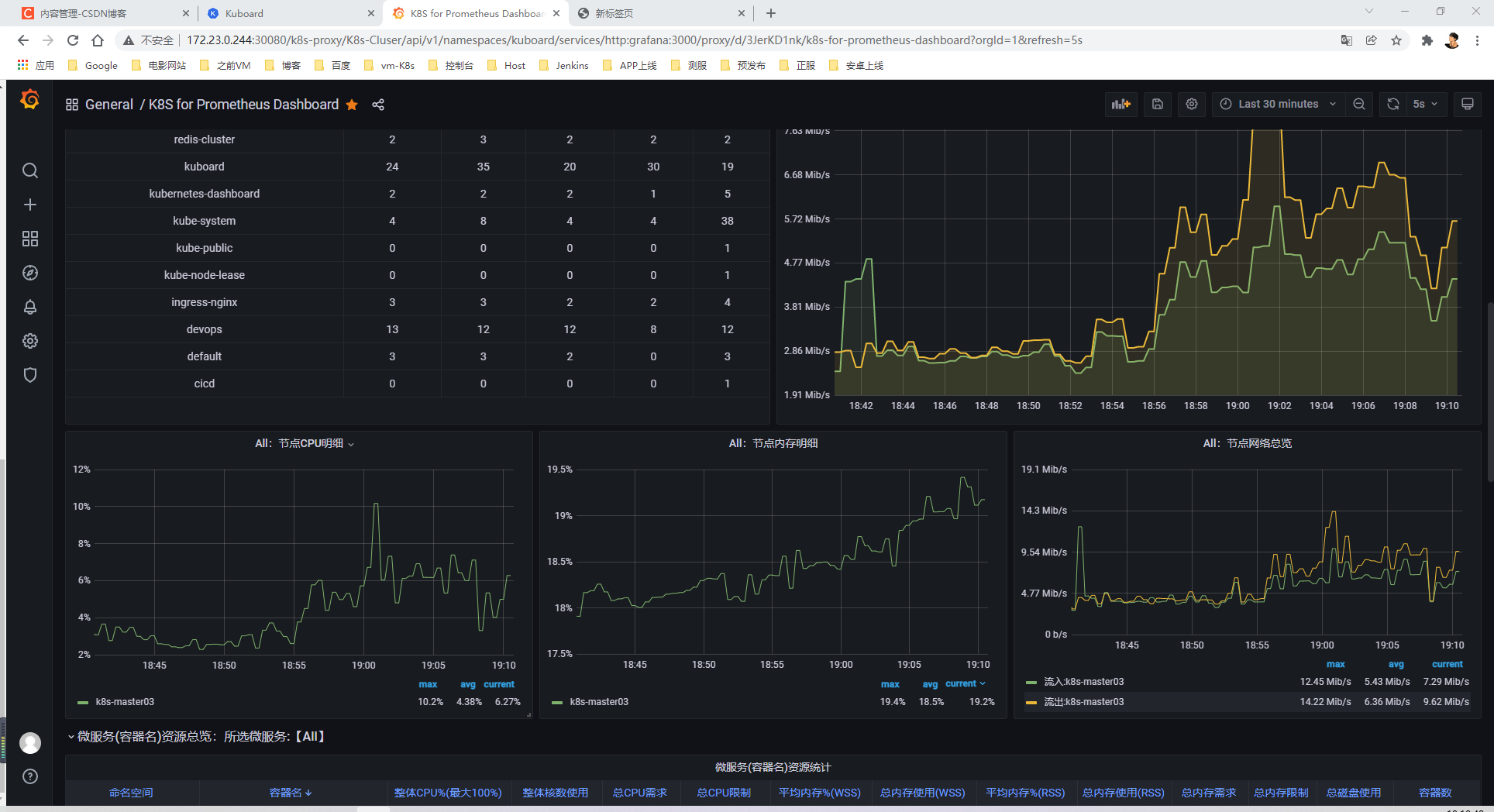Image resolution: width=1494 pixels, height=812 pixels.
Task: Cycle view mode with the monitor icon
Action: (x=1468, y=104)
